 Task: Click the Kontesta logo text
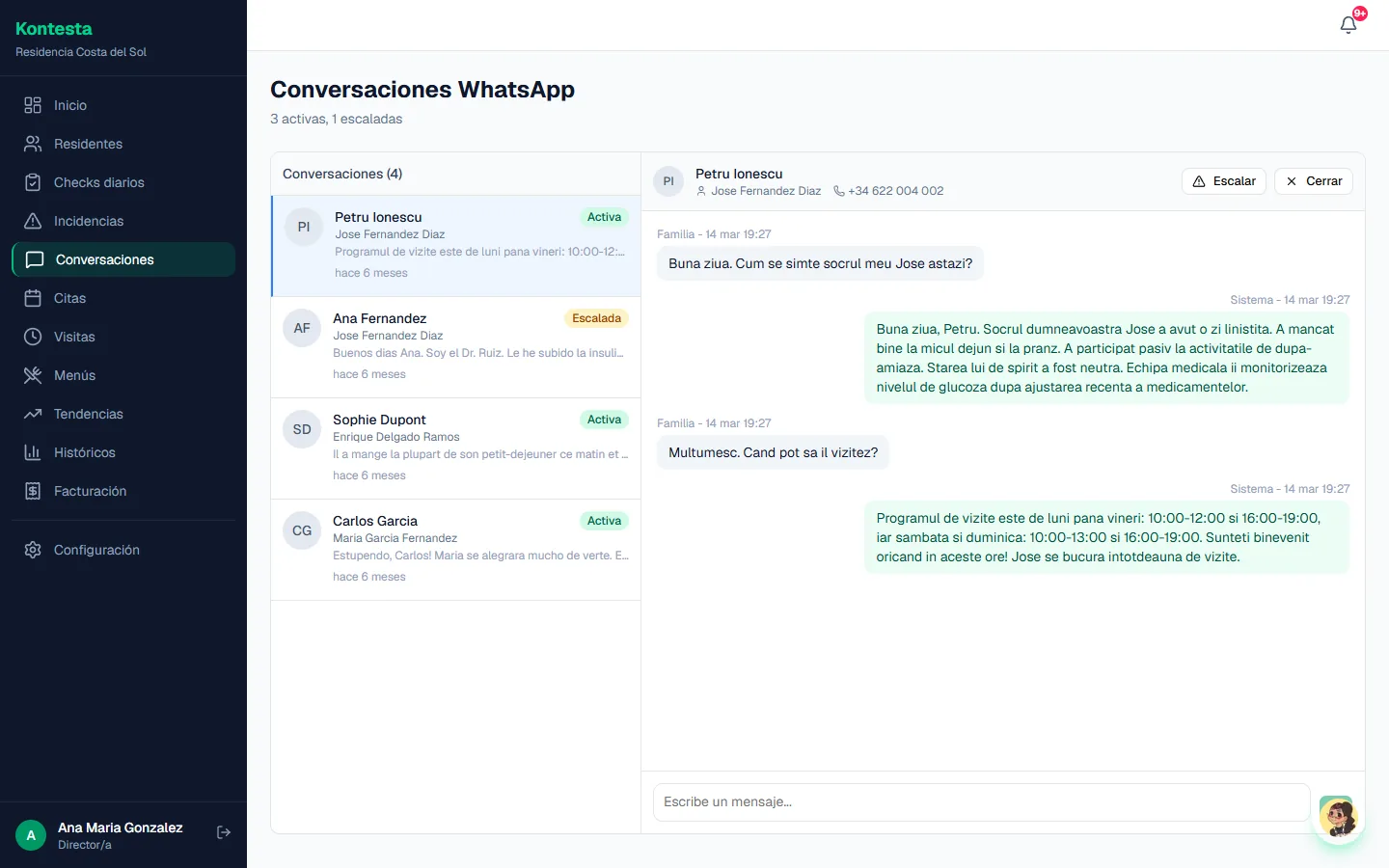click(x=54, y=29)
